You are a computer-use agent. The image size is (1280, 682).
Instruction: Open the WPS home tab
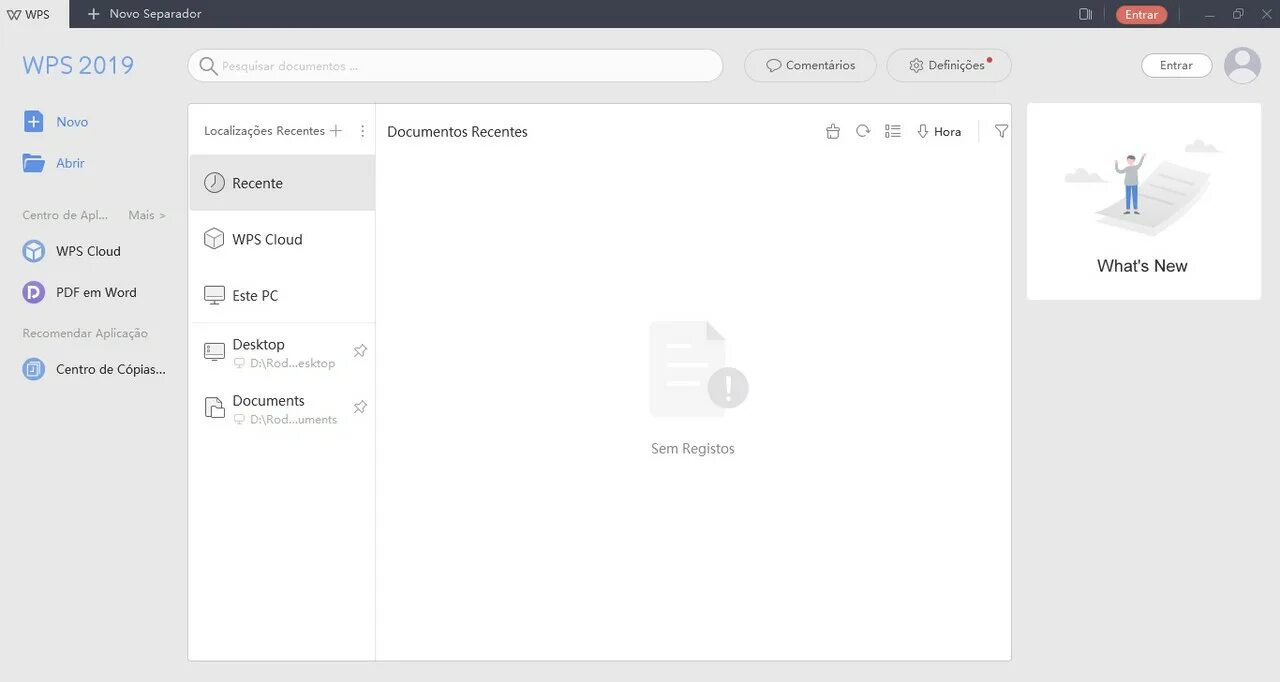34,14
